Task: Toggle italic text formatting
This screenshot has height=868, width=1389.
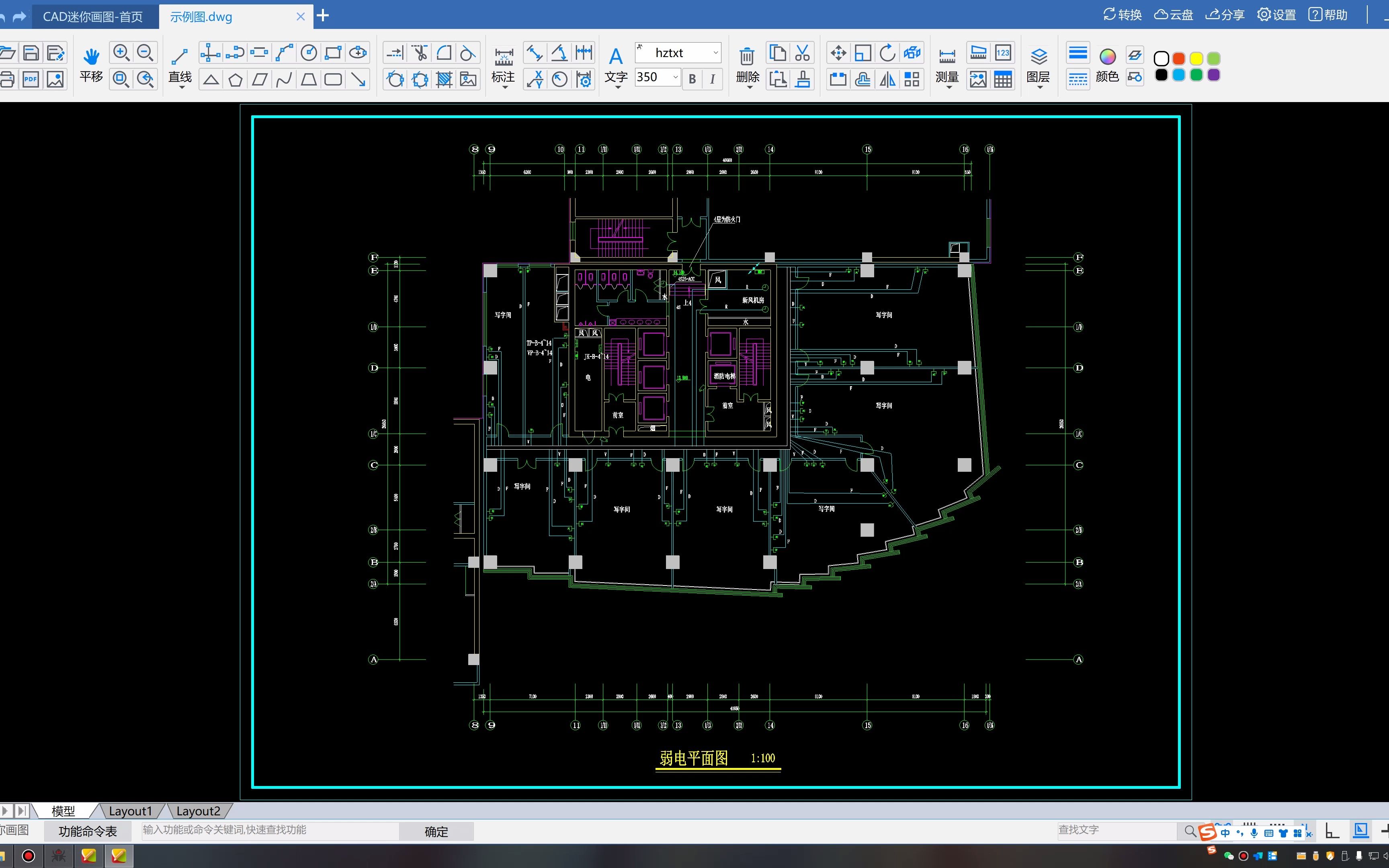Action: [712, 79]
